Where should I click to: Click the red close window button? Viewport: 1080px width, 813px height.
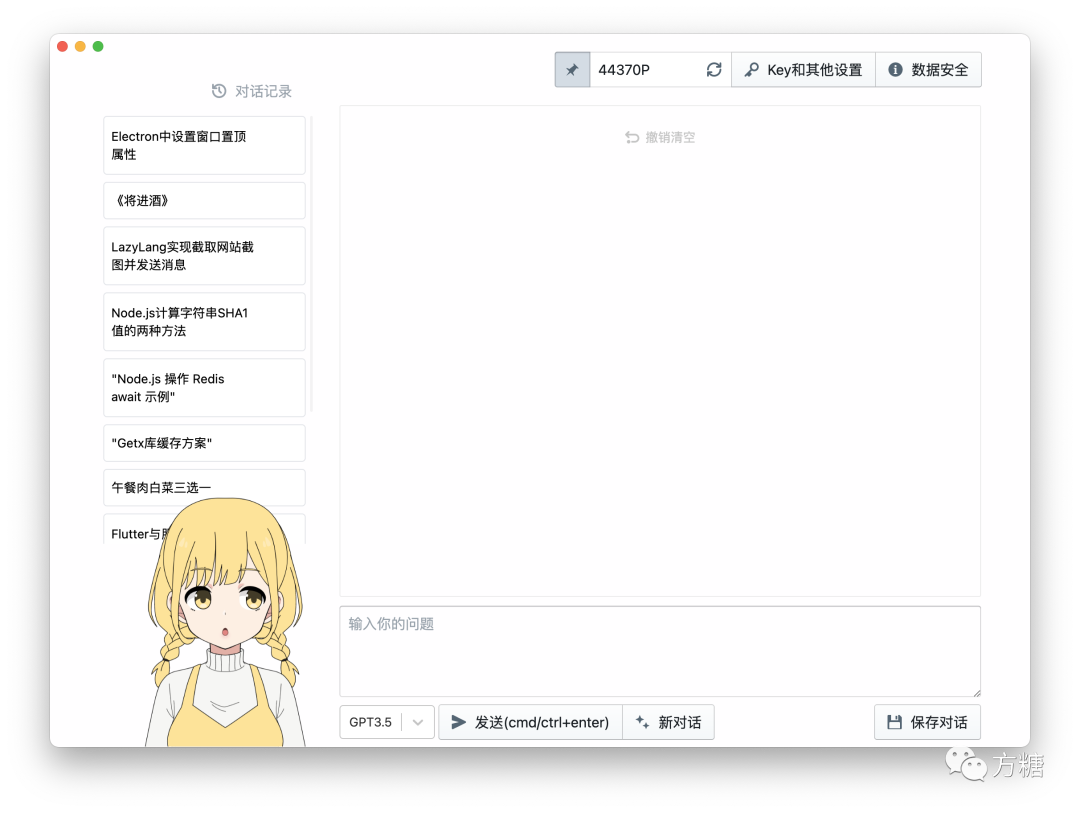click(x=62, y=46)
